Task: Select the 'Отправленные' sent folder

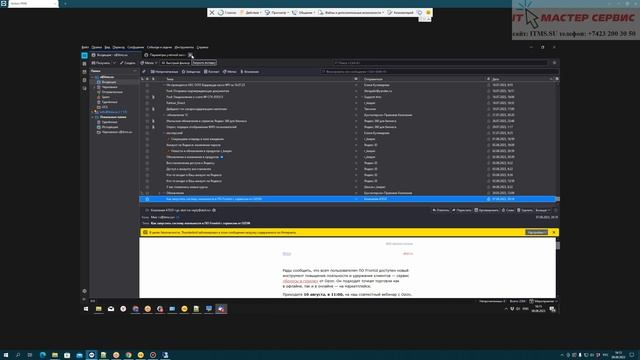Action: click(112, 92)
